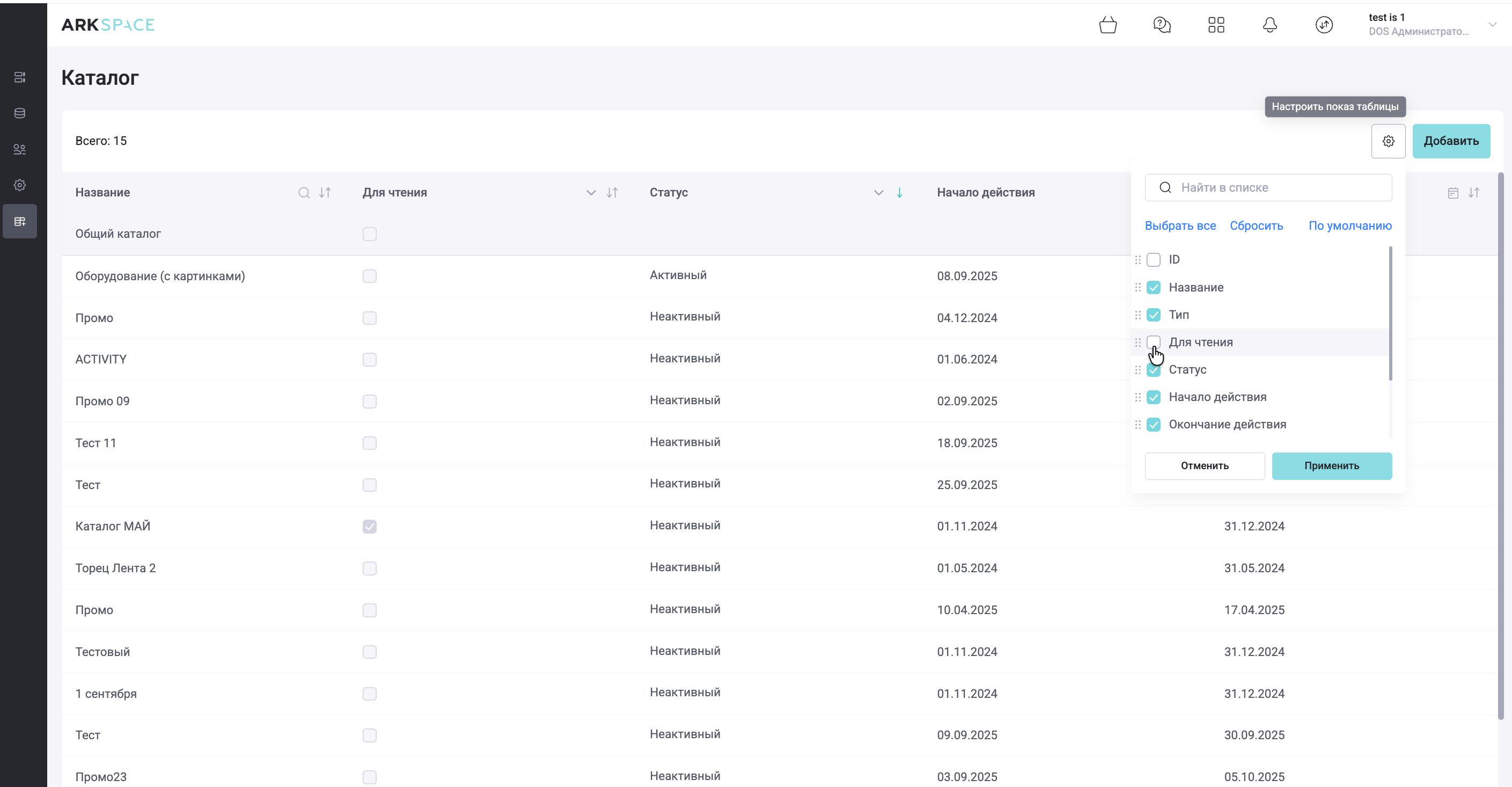Open the users sidebar icon

(x=20, y=149)
